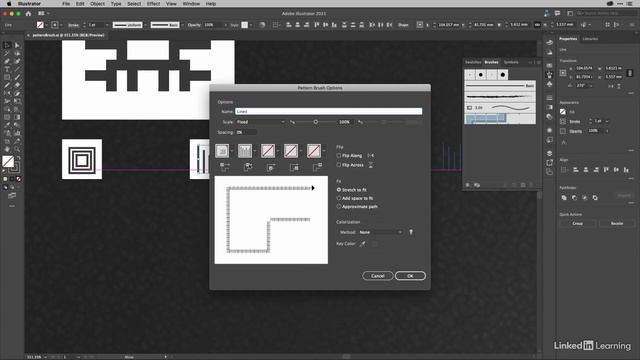Open the Apple menu

[9, 4]
